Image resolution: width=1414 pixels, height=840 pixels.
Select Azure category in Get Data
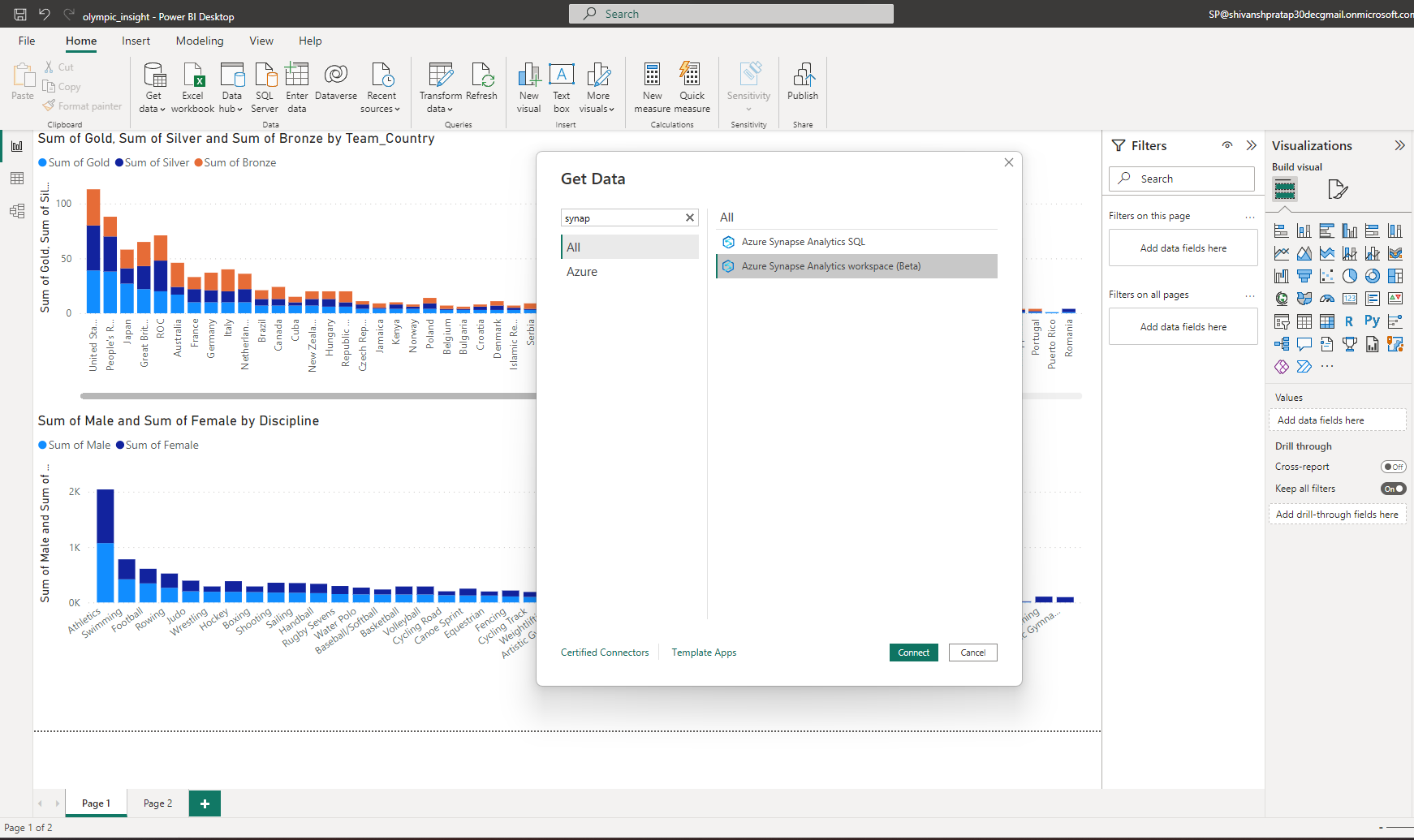click(630, 272)
